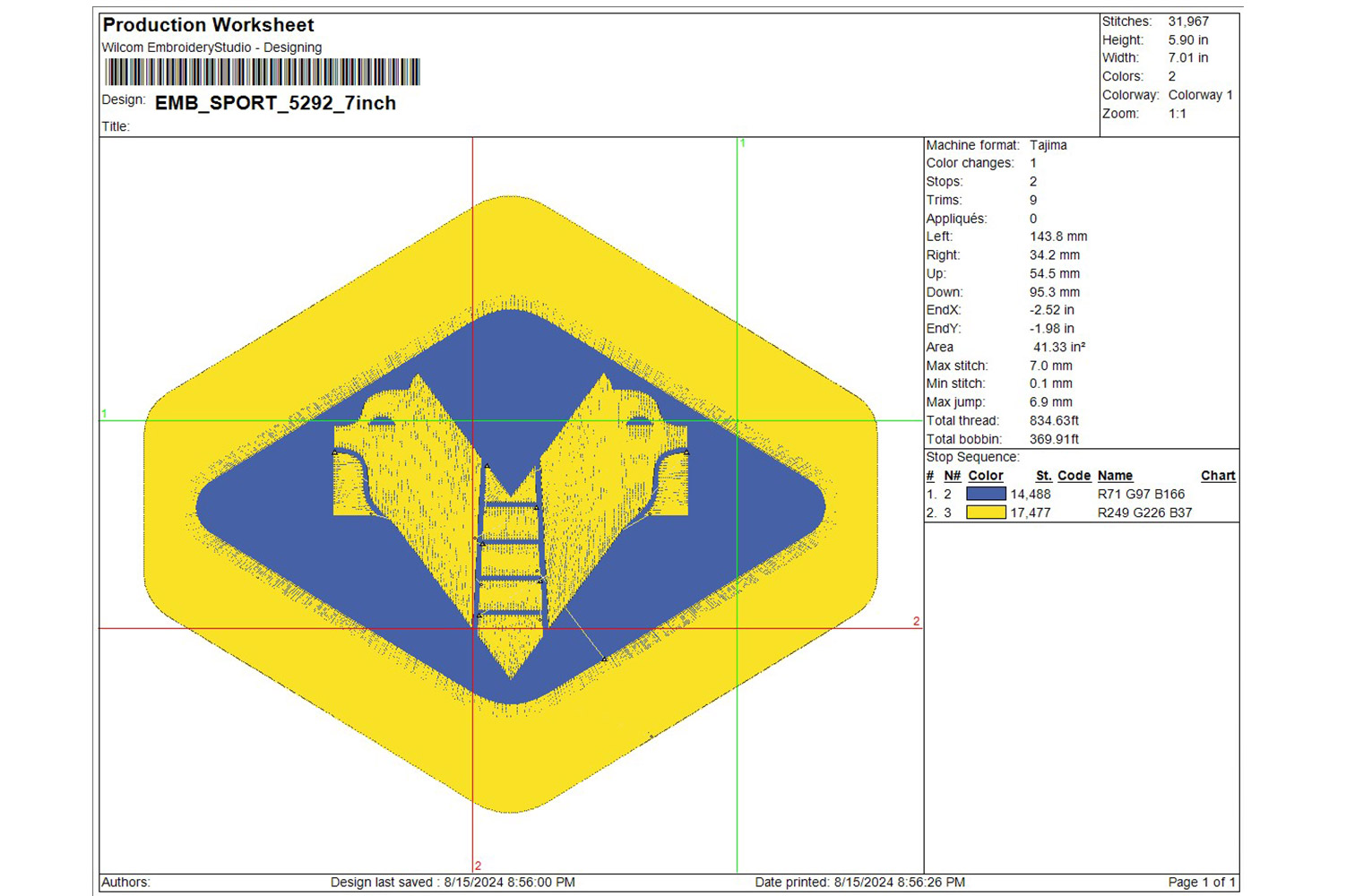
Task: Select the design name EMB_SPORT_5292_7inch
Action: click(275, 103)
